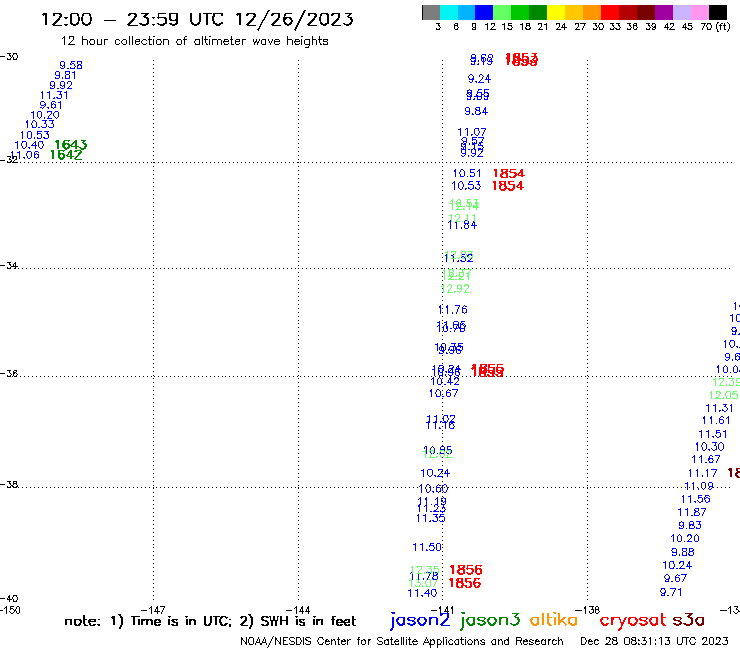
Task: Select the orange 'altika' legend label
Action: [554, 620]
